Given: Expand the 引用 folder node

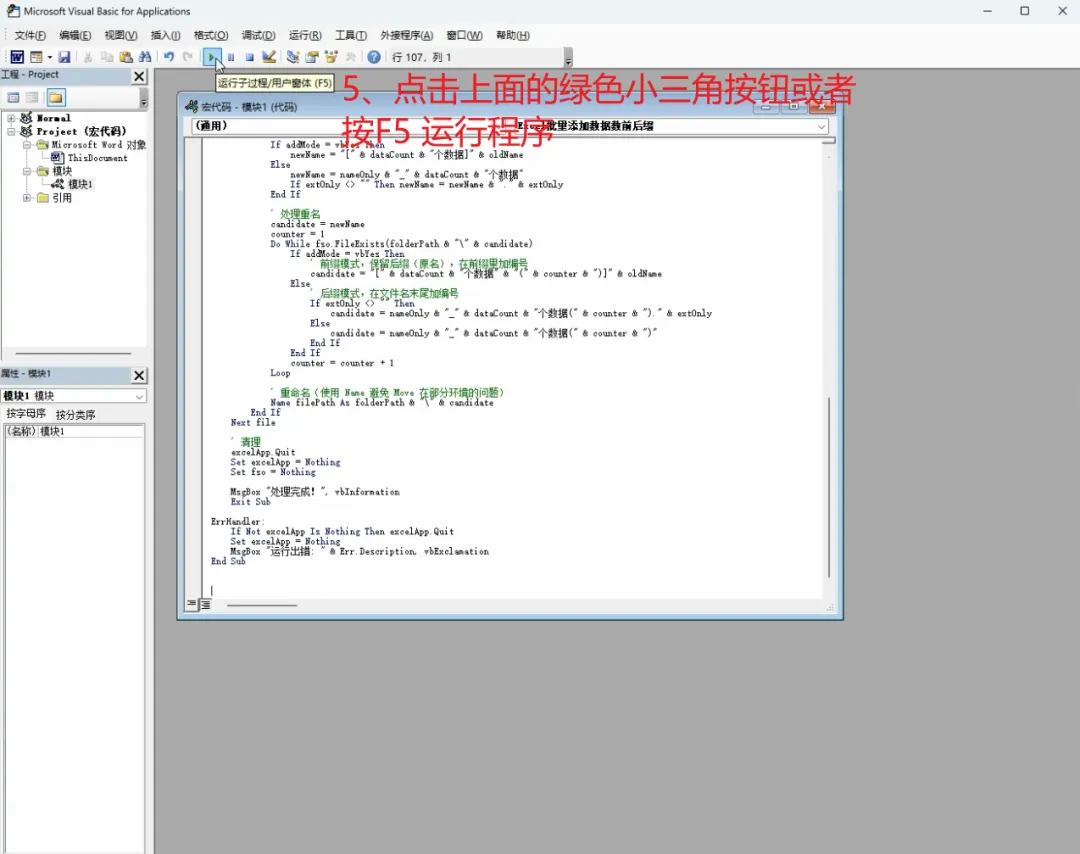Looking at the screenshot, I should pos(27,198).
